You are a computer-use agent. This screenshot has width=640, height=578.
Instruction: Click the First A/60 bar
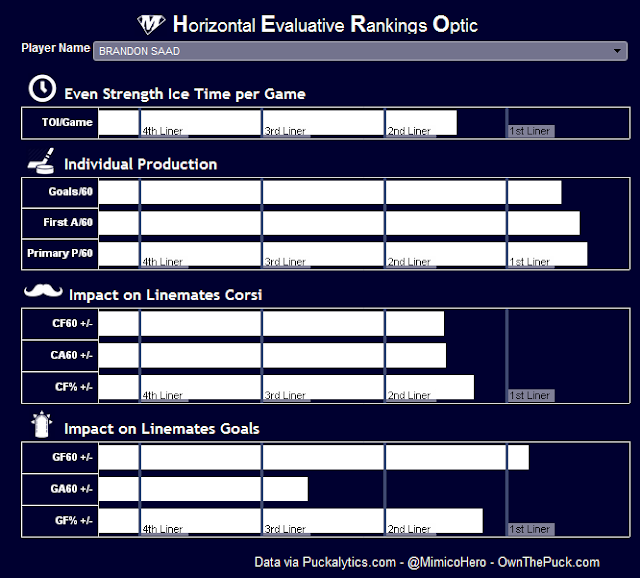click(x=339, y=223)
